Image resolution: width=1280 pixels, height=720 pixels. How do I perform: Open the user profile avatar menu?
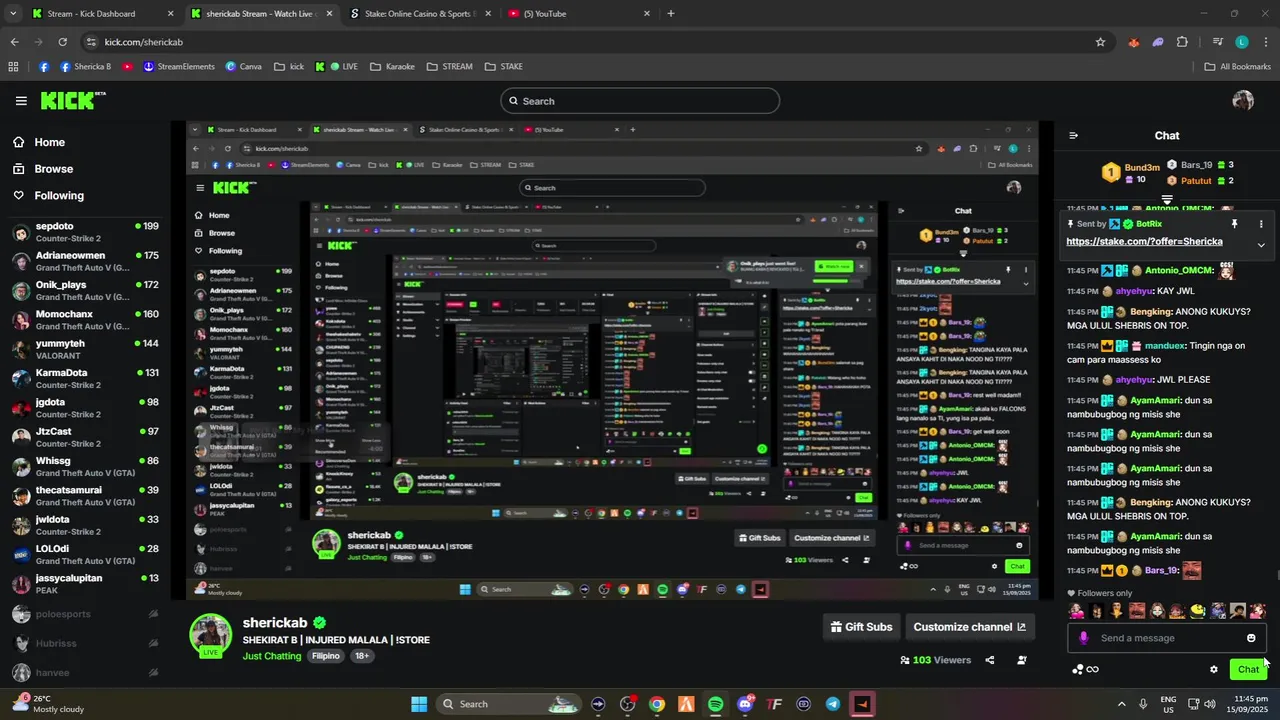click(x=1243, y=101)
